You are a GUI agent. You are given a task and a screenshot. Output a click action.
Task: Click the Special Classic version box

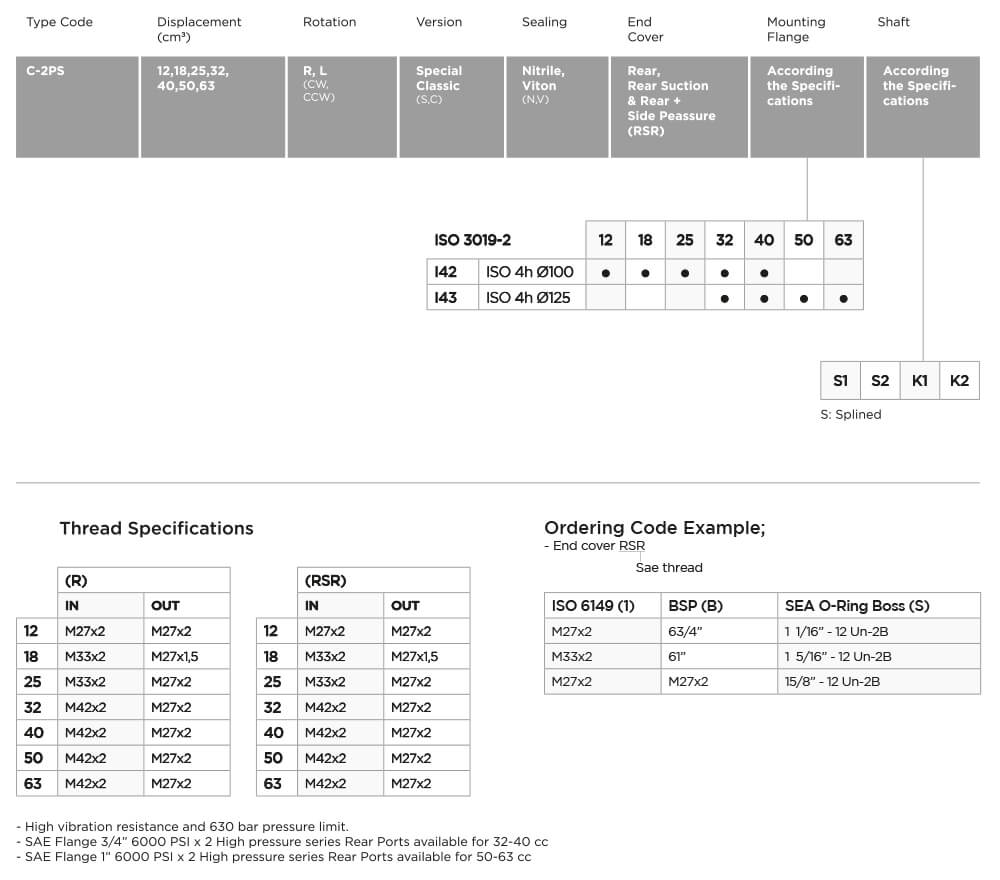click(x=452, y=106)
